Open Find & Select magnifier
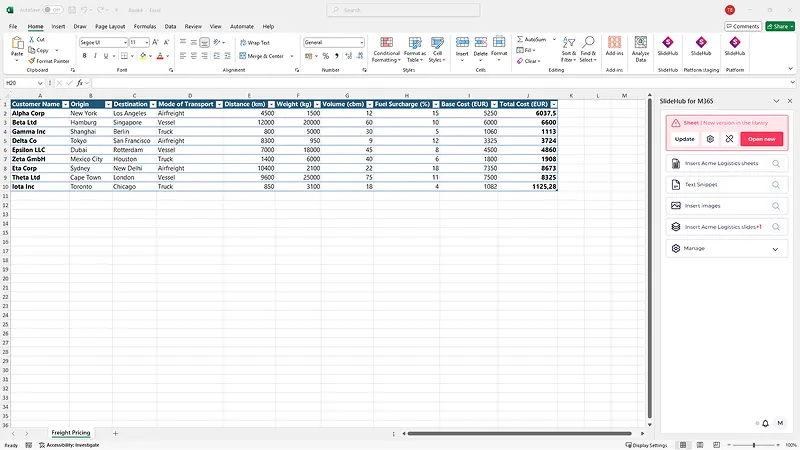Image resolution: width=800 pixels, height=450 pixels. pos(588,49)
